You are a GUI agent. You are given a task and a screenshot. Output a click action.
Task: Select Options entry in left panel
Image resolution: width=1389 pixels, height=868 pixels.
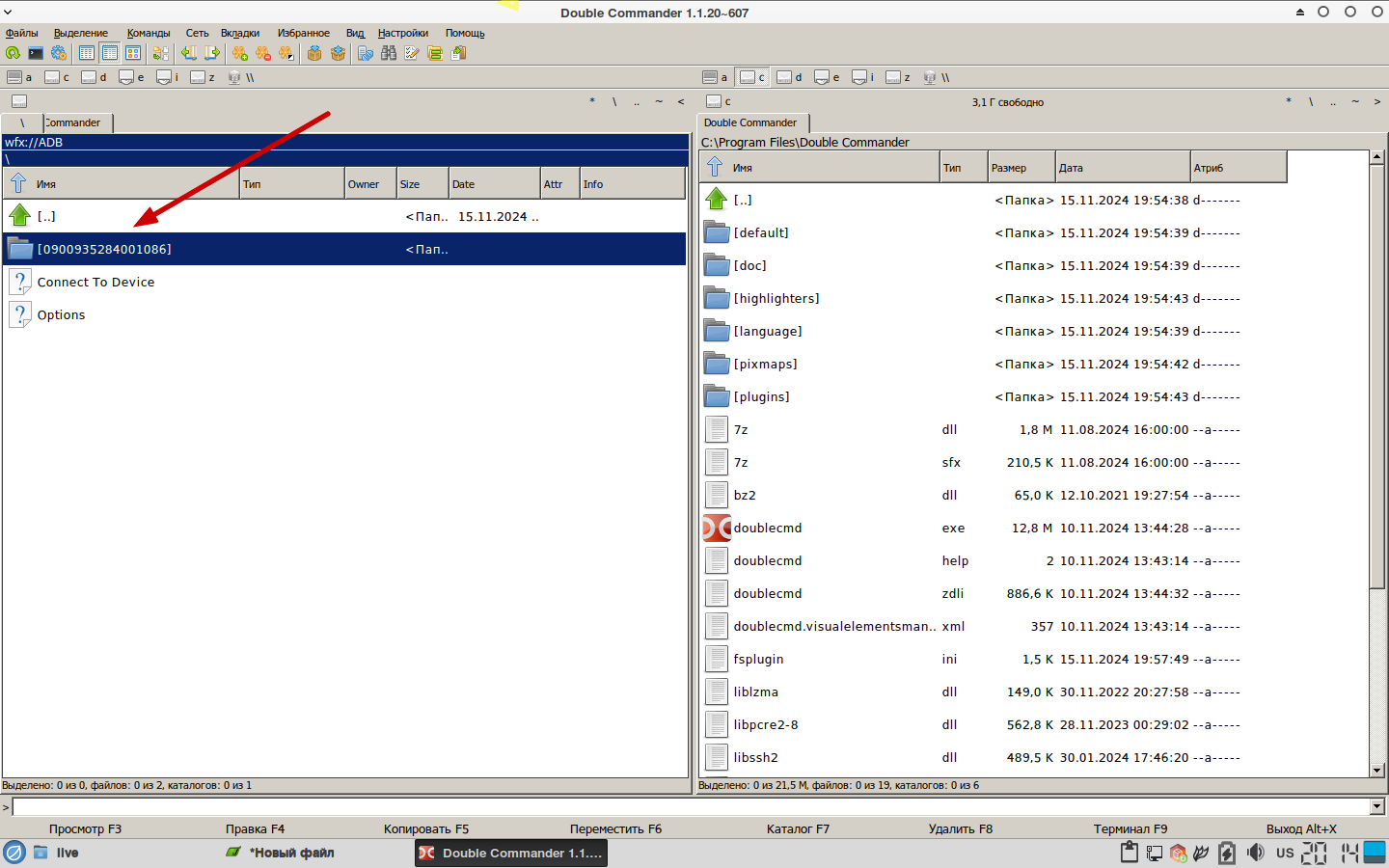(344, 314)
